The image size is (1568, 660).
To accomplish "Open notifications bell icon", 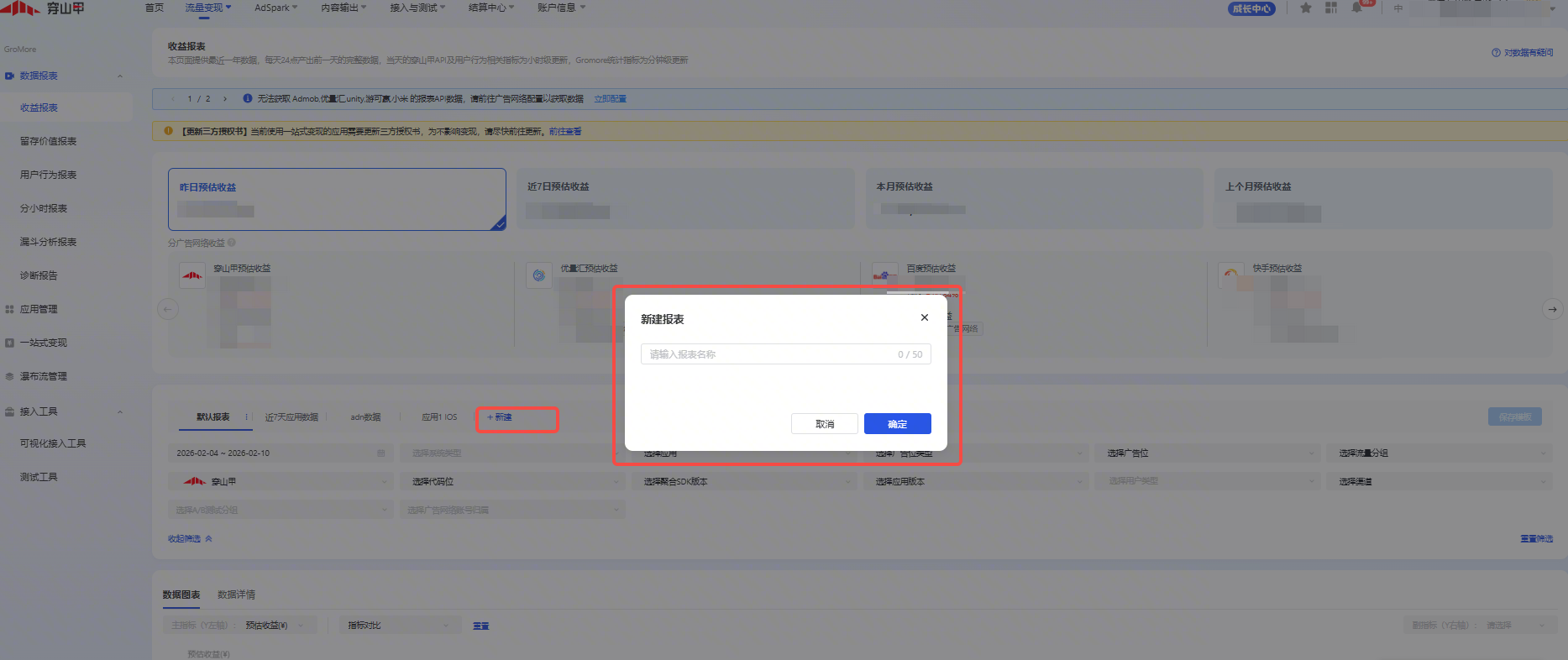I will point(1356,8).
